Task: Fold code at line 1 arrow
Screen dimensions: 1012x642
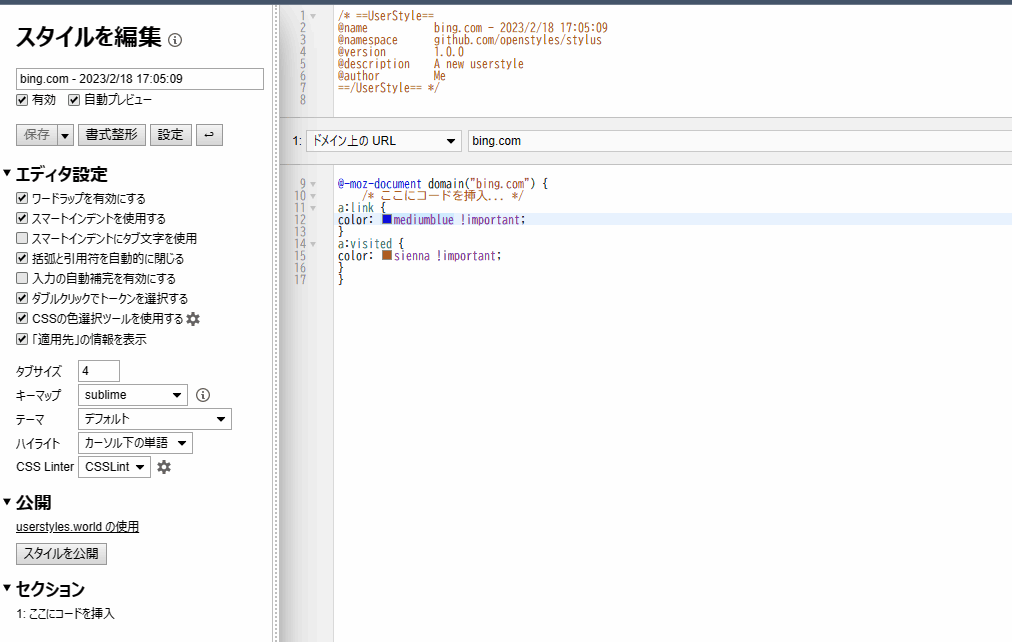Action: [313, 16]
